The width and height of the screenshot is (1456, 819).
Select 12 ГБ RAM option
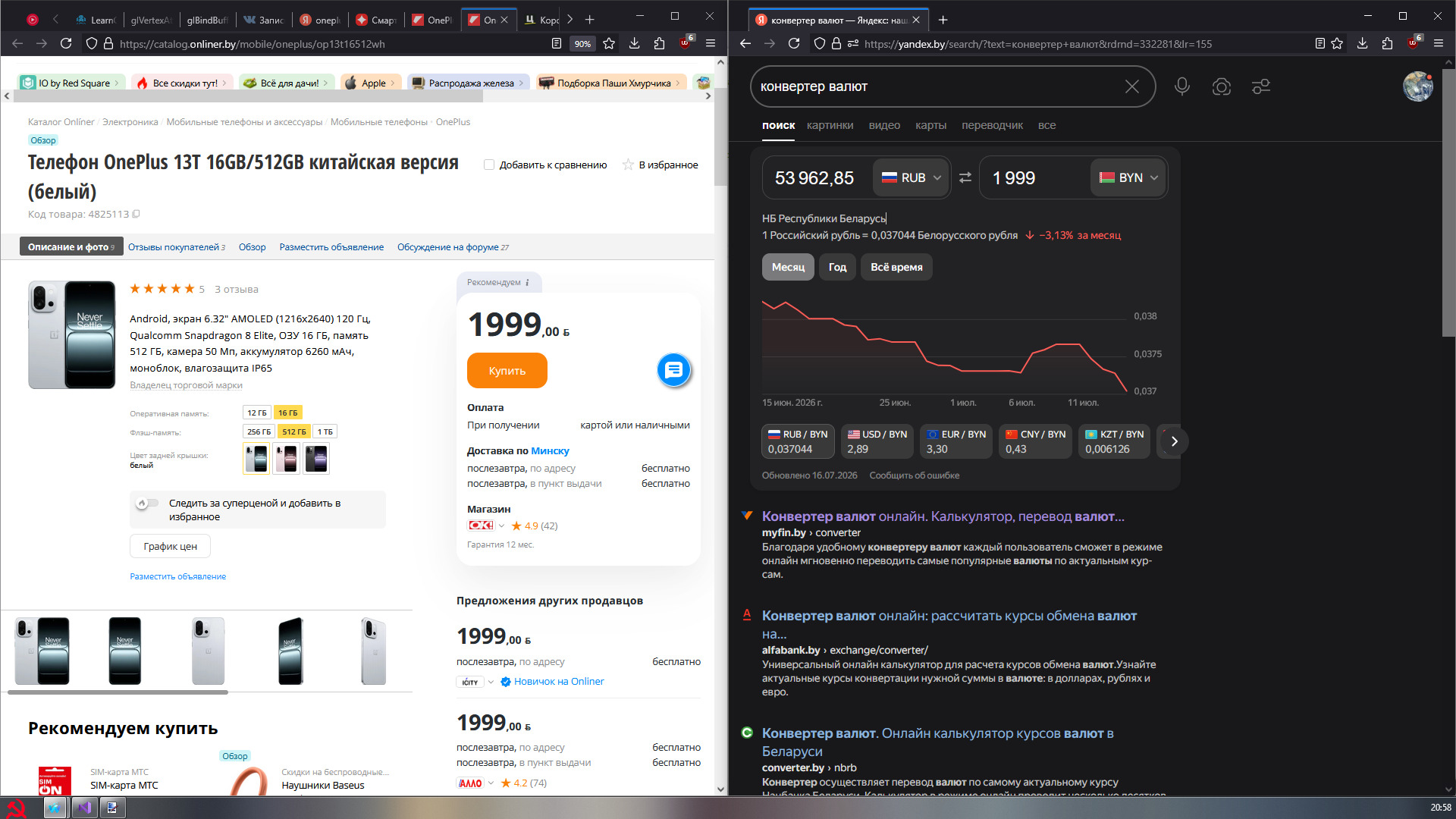[x=257, y=413]
